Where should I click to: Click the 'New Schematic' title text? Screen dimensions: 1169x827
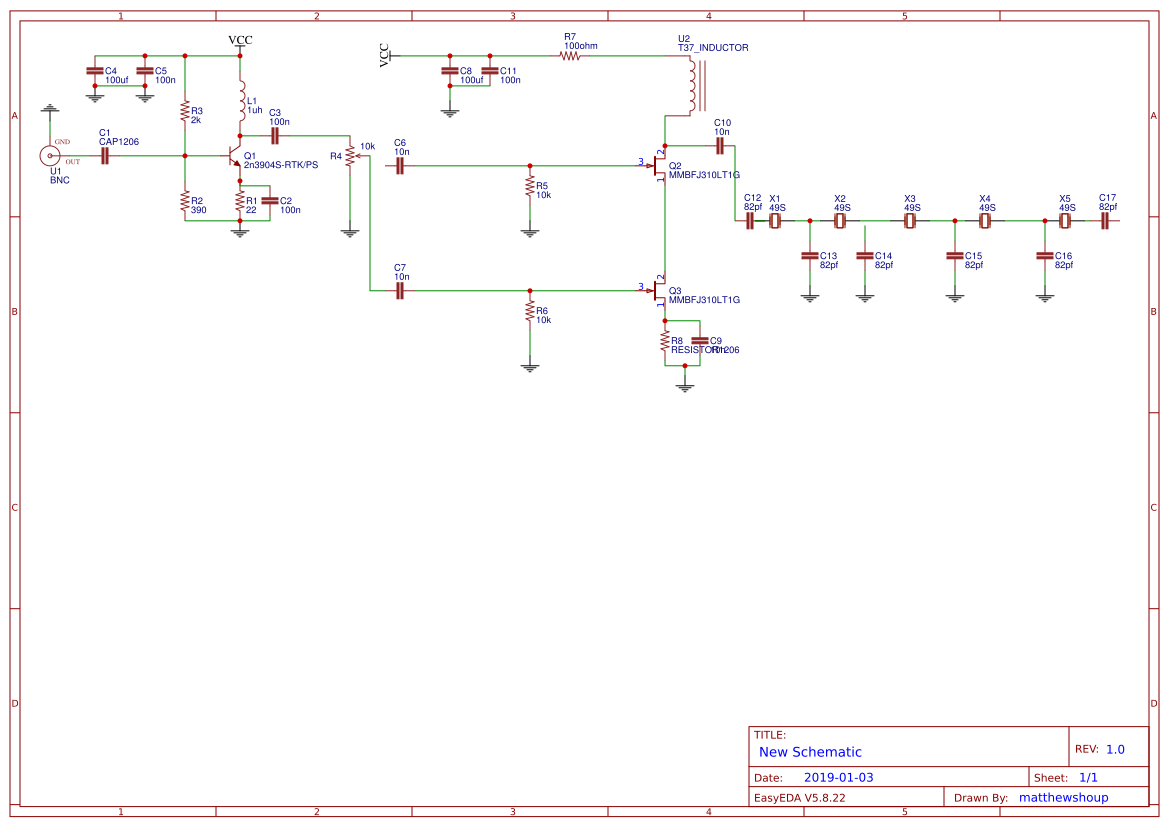tap(810, 752)
